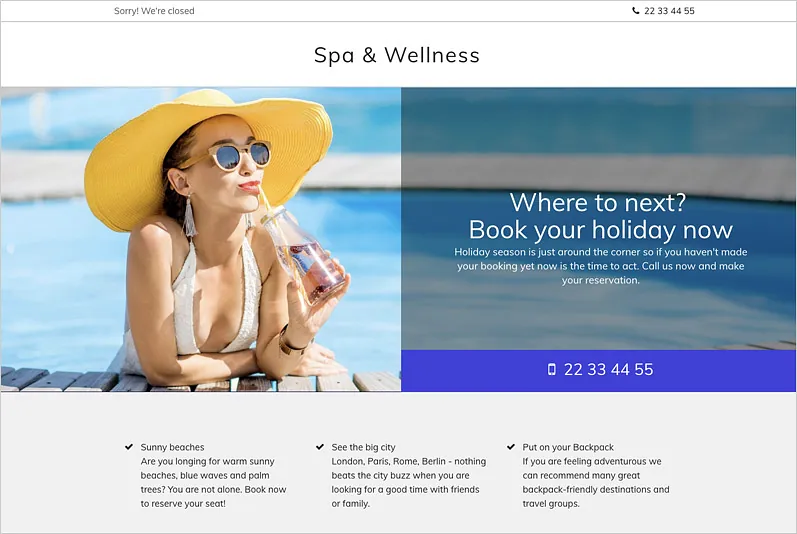
Task: Click the blue 22 33 44 55 call button
Action: pos(598,370)
